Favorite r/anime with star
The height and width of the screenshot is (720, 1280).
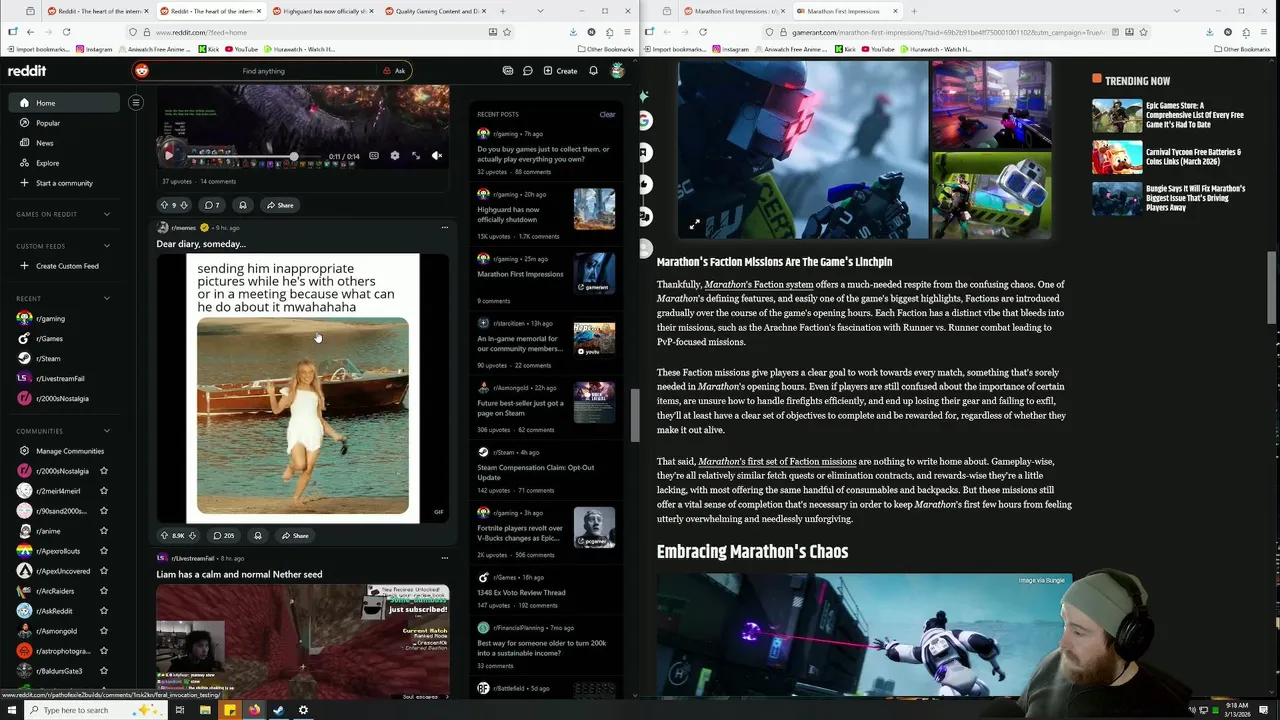[104, 531]
